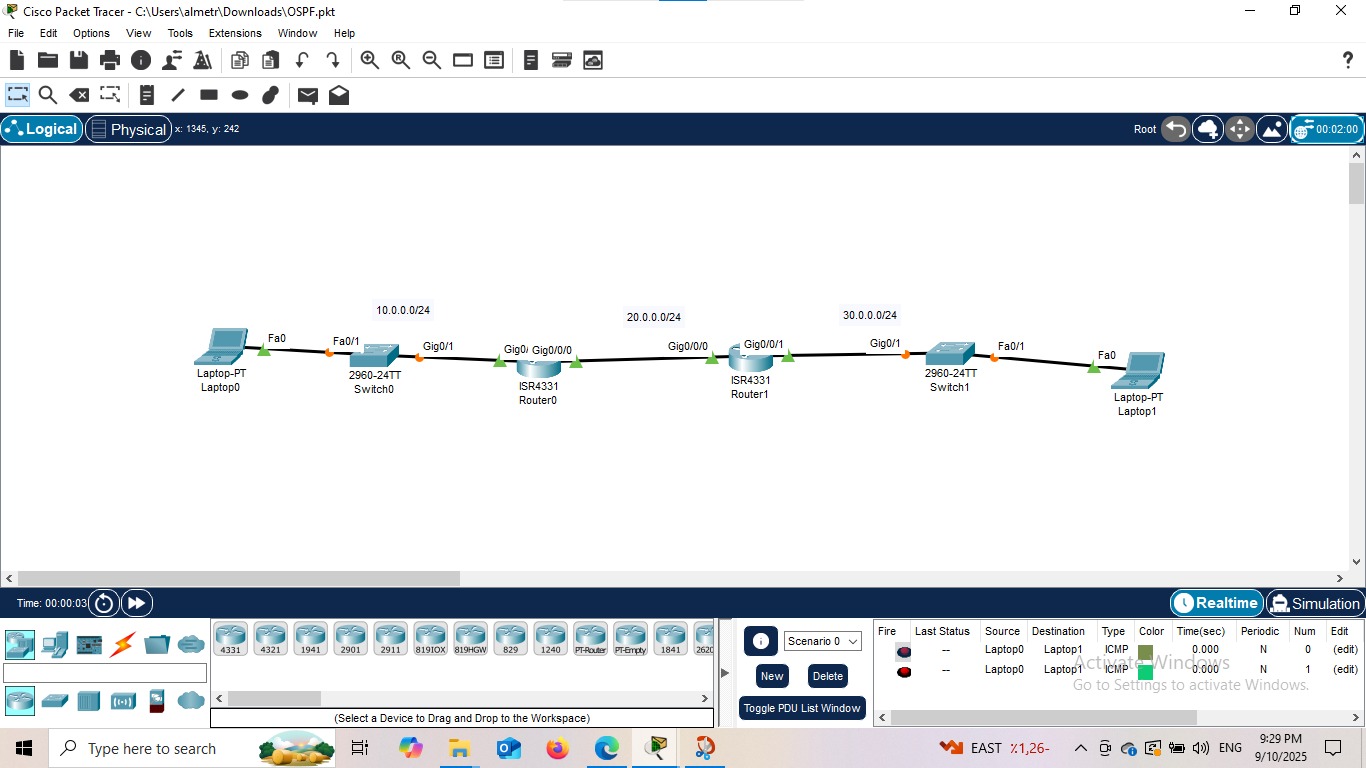Click the Undo arrow icon
The width and height of the screenshot is (1366, 768).
pos(302,60)
